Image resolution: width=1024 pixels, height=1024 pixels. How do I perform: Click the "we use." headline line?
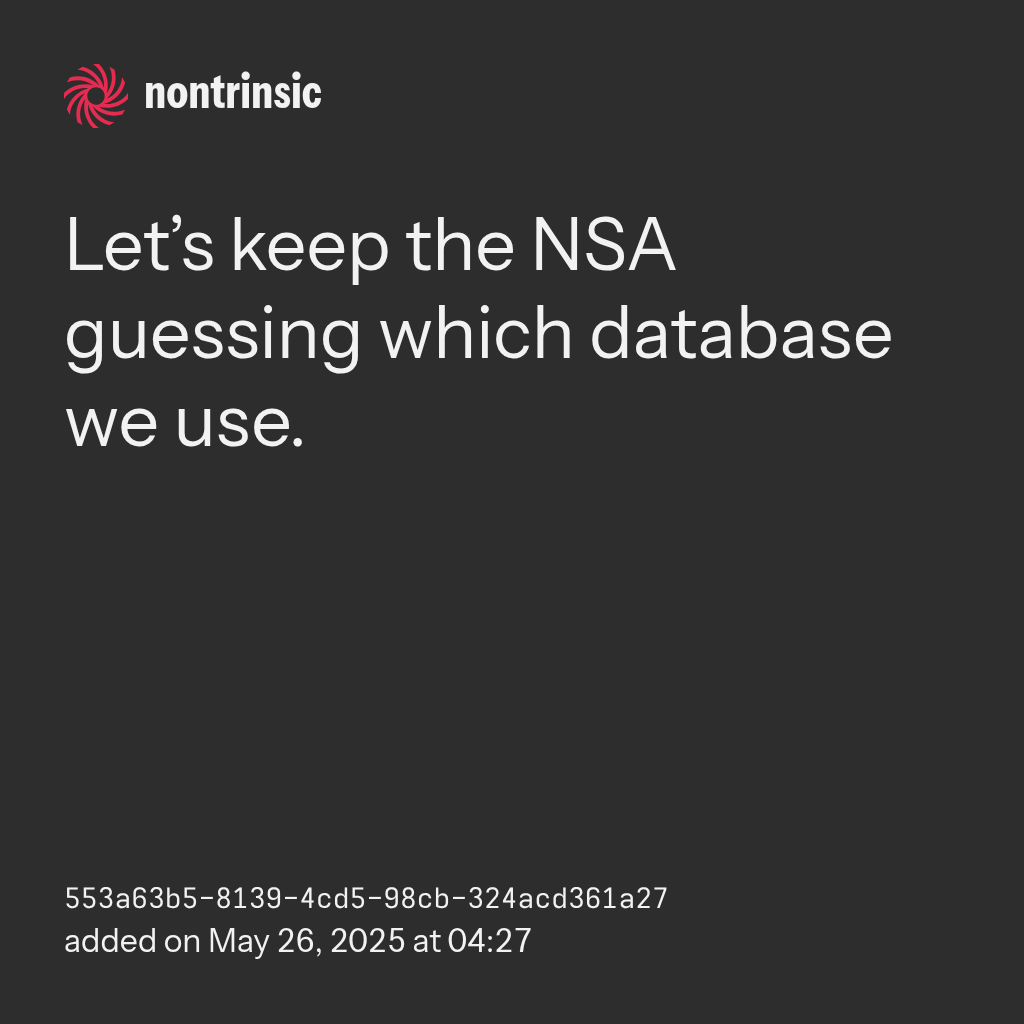coord(184,423)
